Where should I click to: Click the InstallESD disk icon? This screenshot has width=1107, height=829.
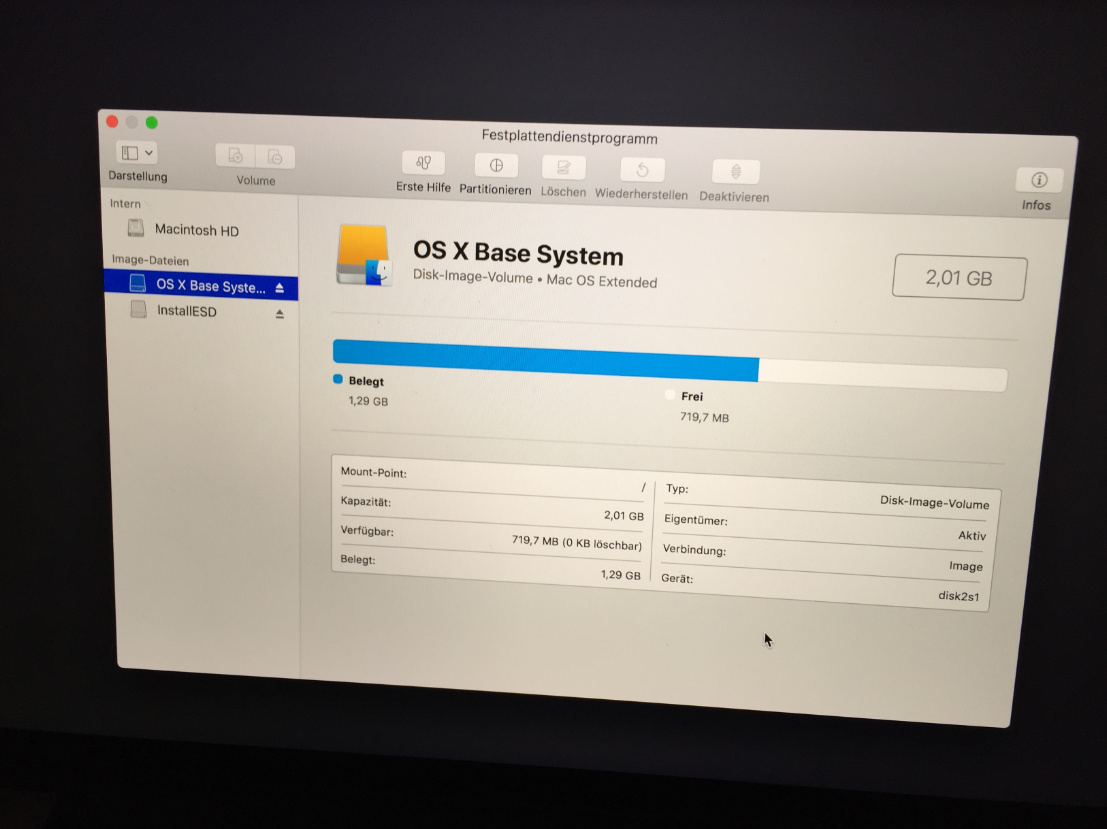click(x=138, y=309)
